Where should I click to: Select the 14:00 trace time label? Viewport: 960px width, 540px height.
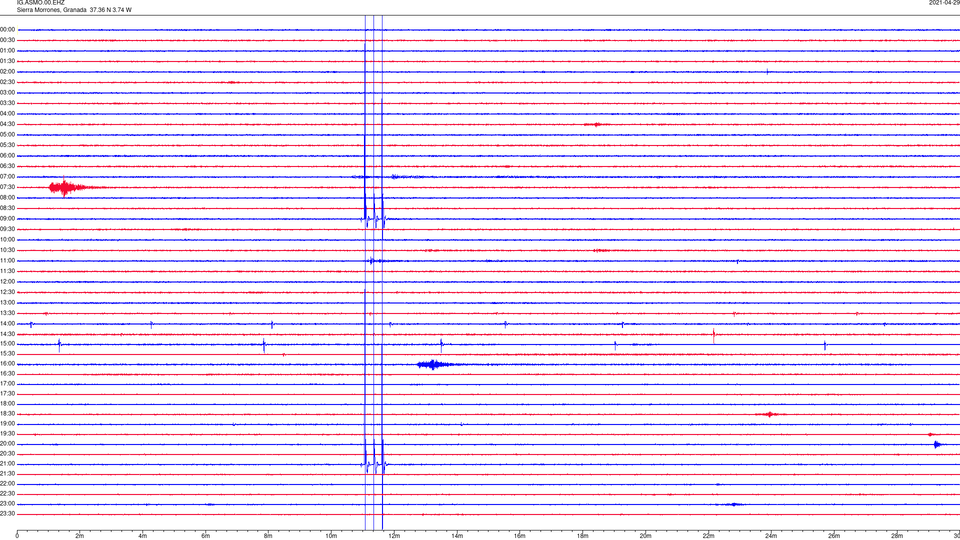[x=7, y=323]
